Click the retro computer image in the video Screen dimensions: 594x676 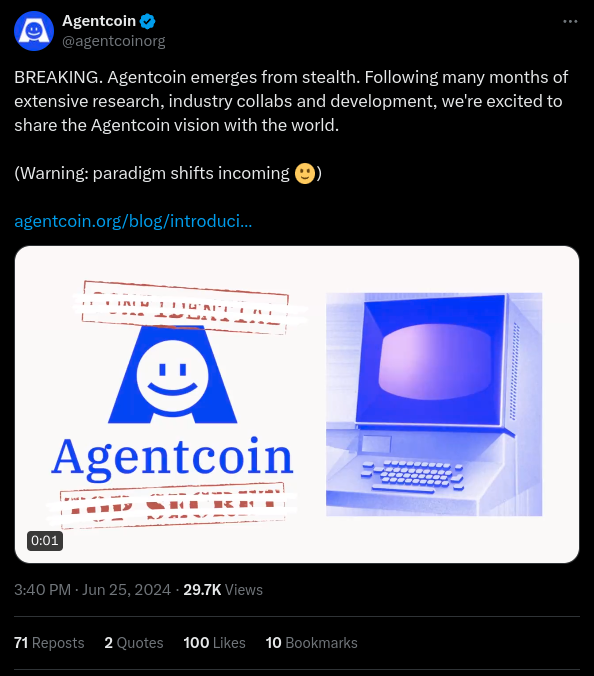coord(434,404)
